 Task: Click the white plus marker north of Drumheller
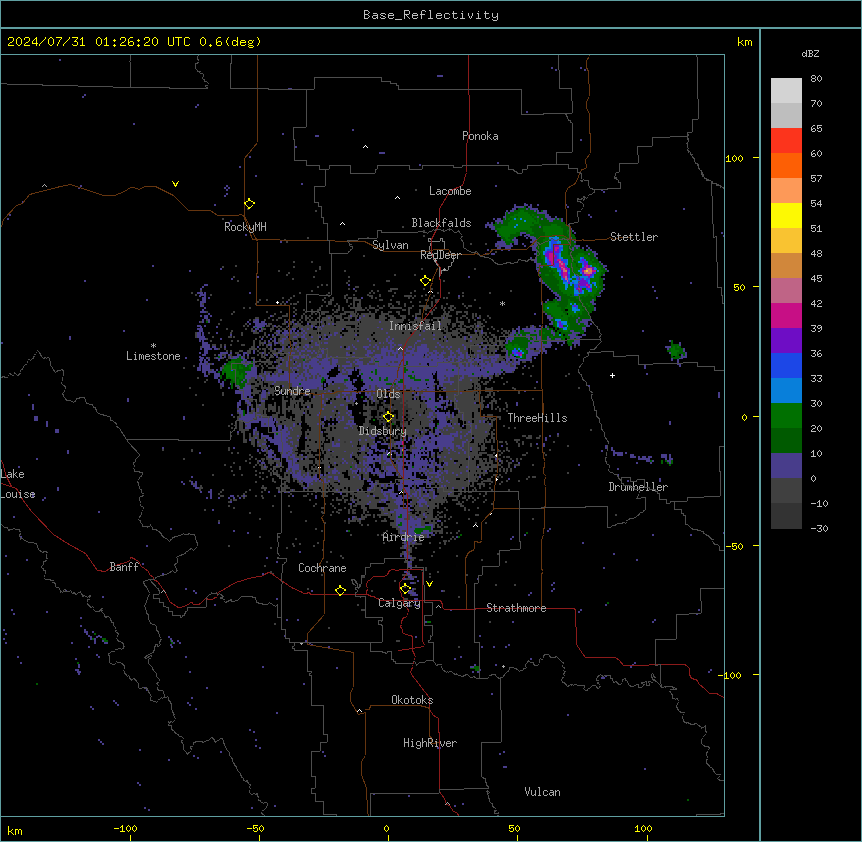(x=612, y=375)
